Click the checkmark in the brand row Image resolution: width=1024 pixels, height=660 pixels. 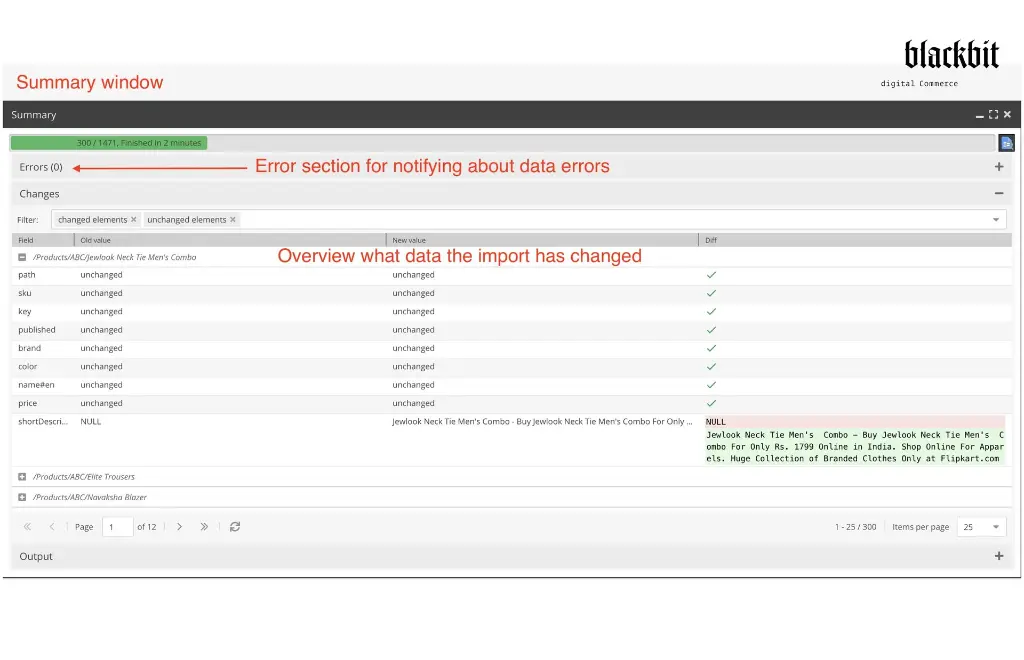coord(711,348)
